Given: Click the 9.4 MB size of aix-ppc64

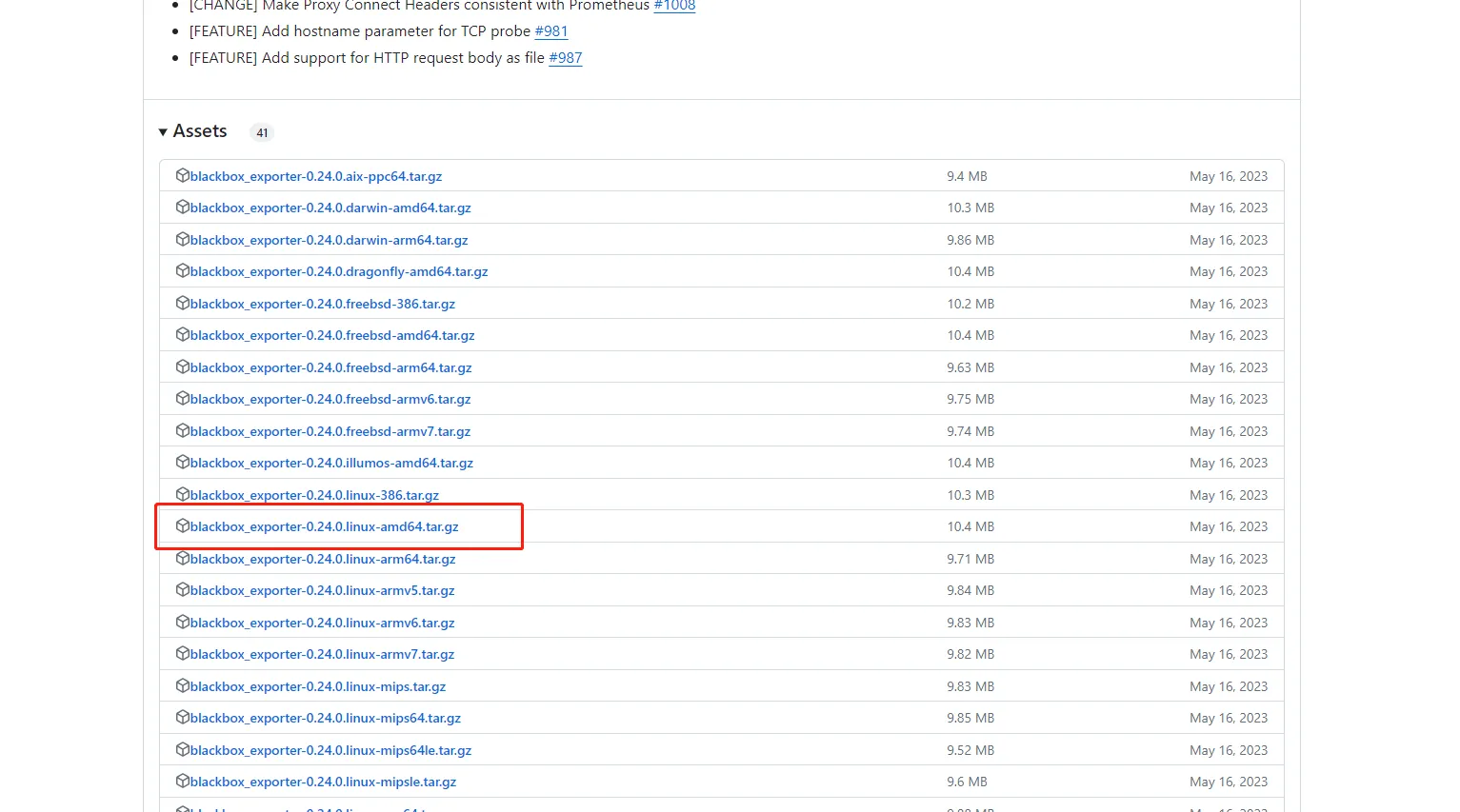Looking at the screenshot, I should [x=967, y=176].
